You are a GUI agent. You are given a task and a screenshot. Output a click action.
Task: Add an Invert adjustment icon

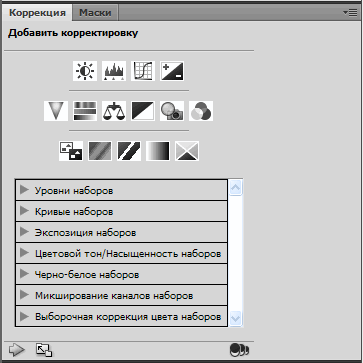click(71, 151)
